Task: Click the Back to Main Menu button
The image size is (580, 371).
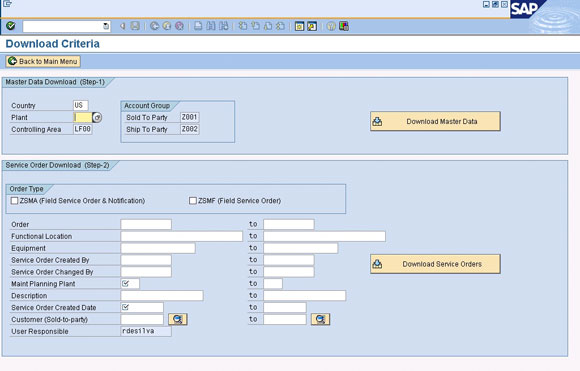Action: coord(43,61)
